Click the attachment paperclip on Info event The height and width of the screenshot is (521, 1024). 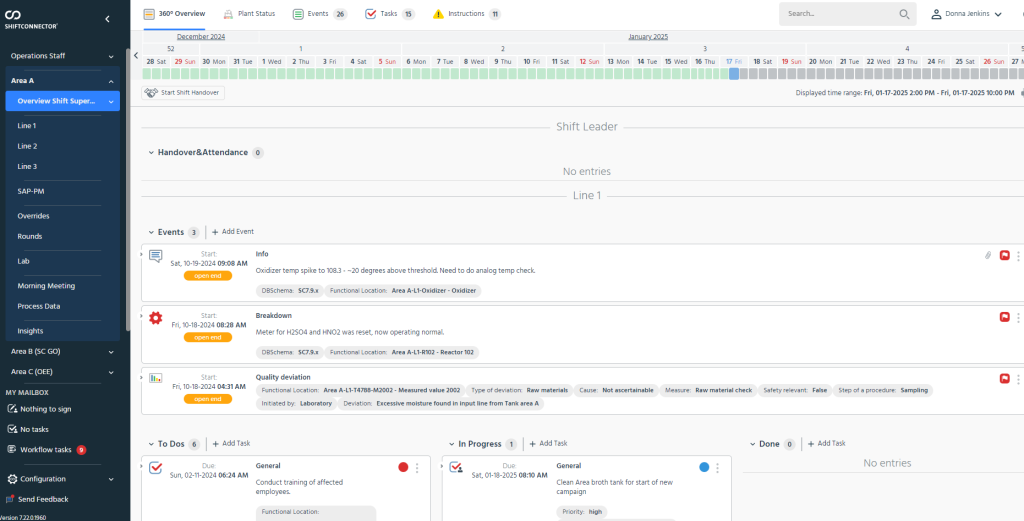click(988, 255)
